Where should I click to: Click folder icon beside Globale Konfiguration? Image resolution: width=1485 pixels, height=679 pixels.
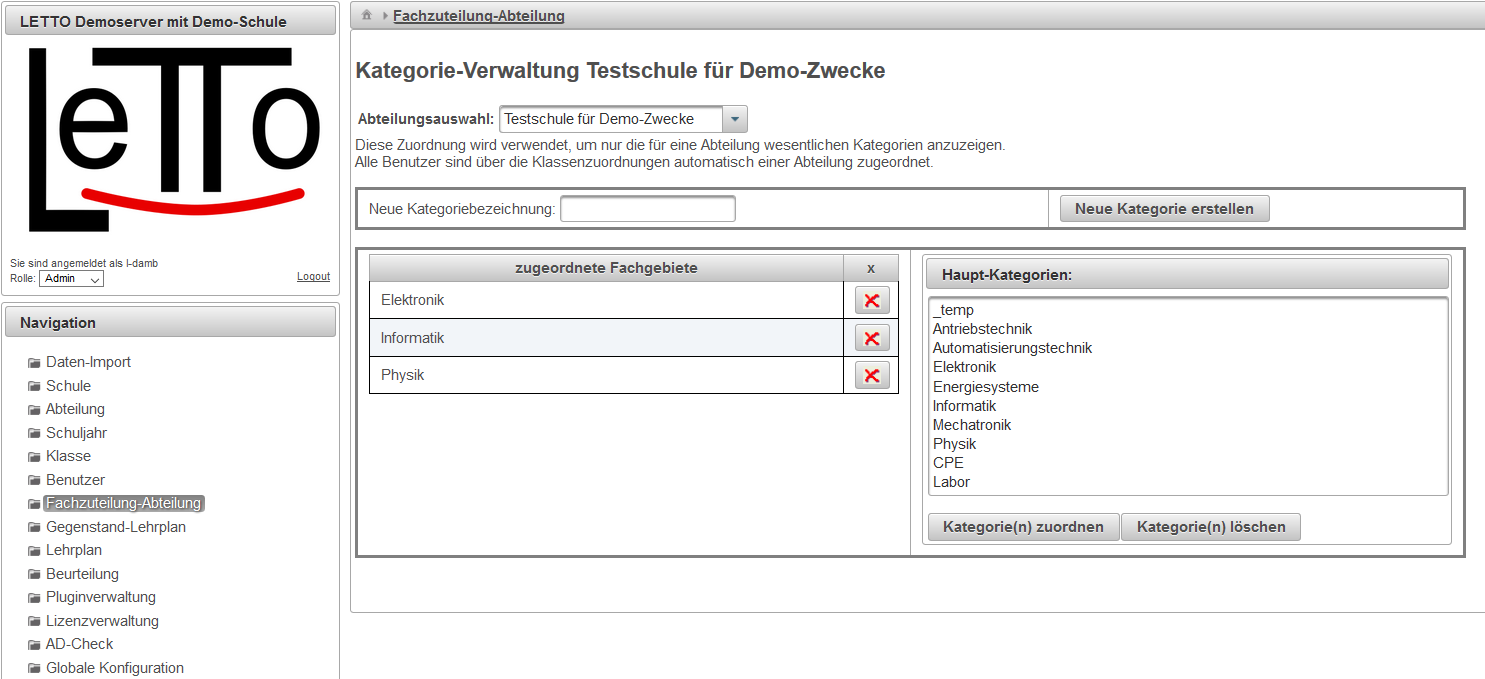(x=34, y=669)
